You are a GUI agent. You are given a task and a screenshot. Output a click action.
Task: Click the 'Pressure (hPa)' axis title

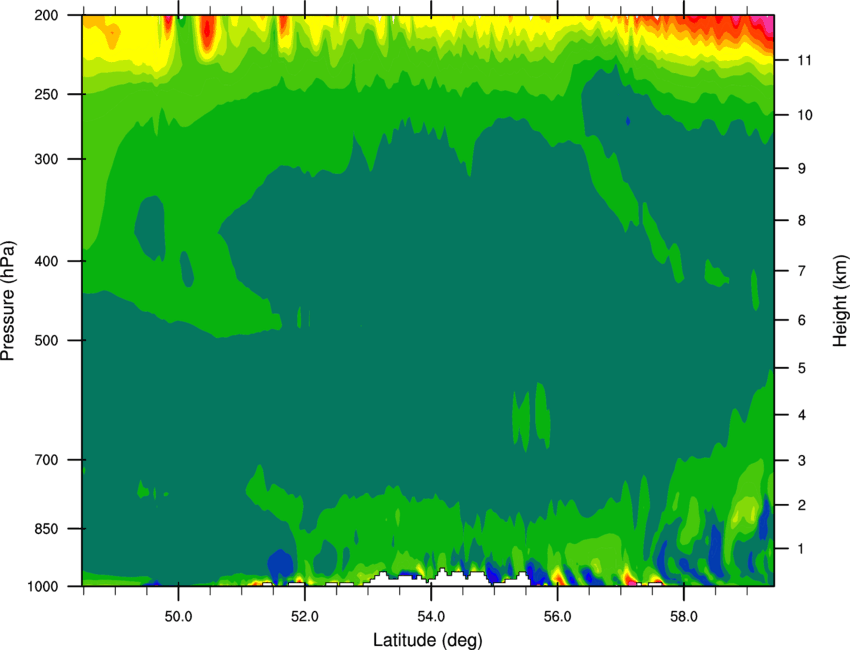[8, 301]
